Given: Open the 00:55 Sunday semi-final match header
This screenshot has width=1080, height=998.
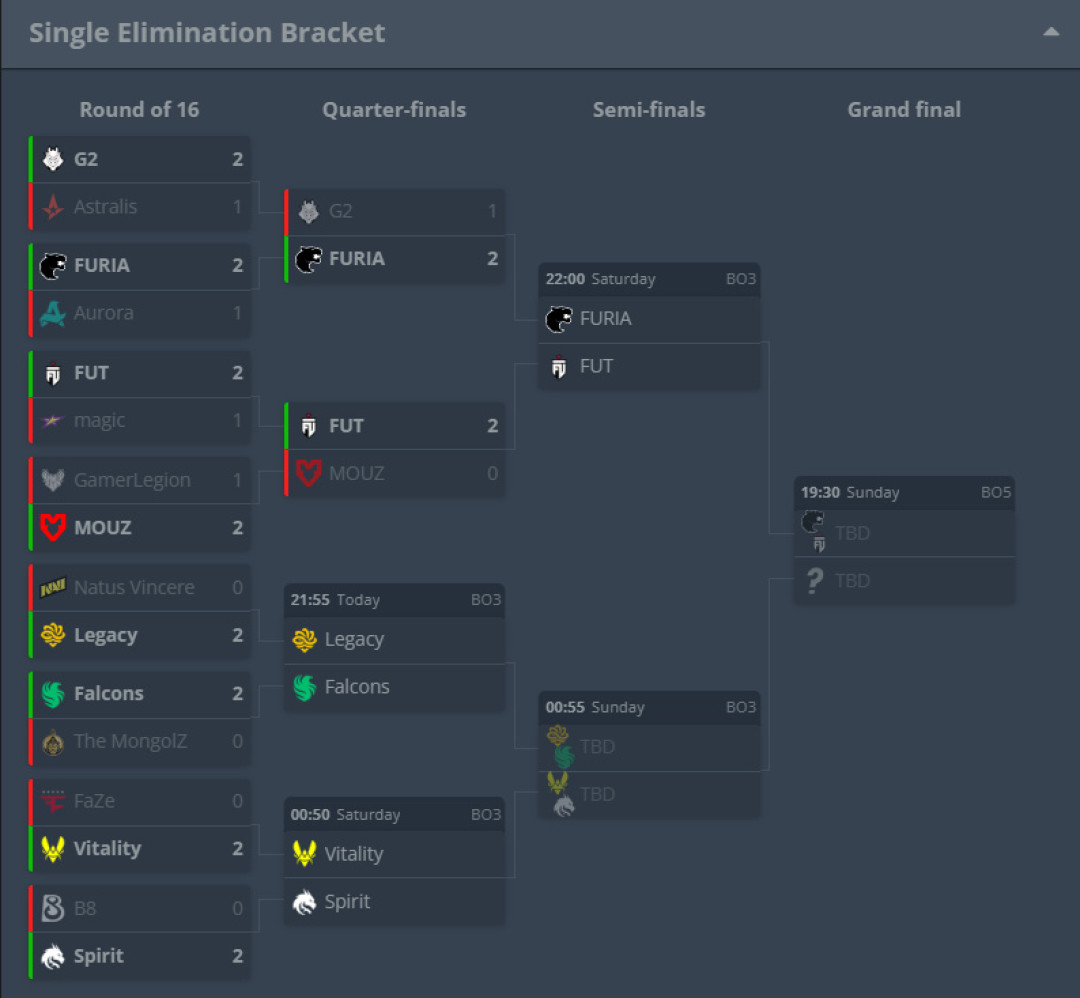Looking at the screenshot, I should [x=649, y=707].
